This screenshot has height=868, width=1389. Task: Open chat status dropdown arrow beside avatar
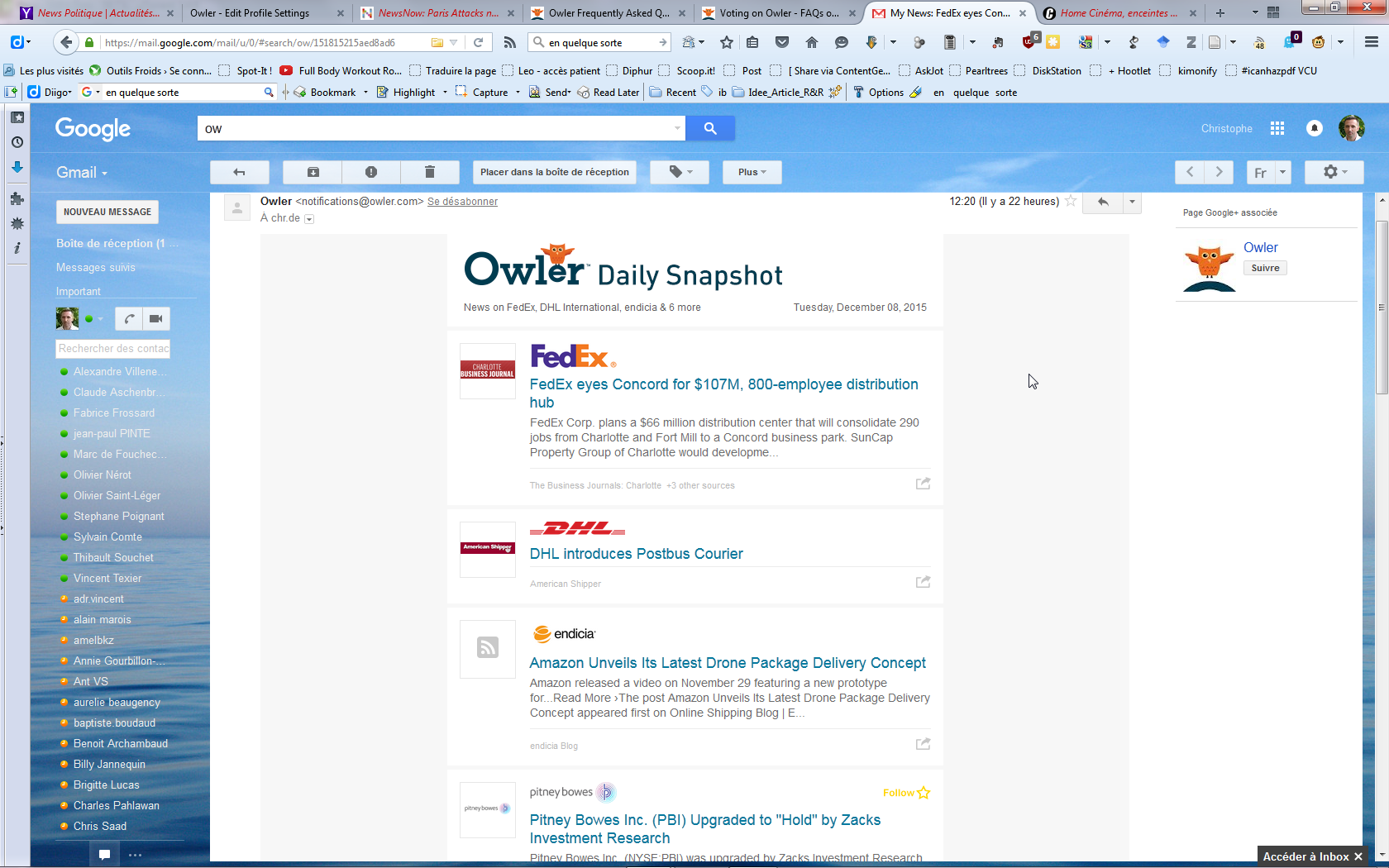pyautogui.click(x=100, y=319)
